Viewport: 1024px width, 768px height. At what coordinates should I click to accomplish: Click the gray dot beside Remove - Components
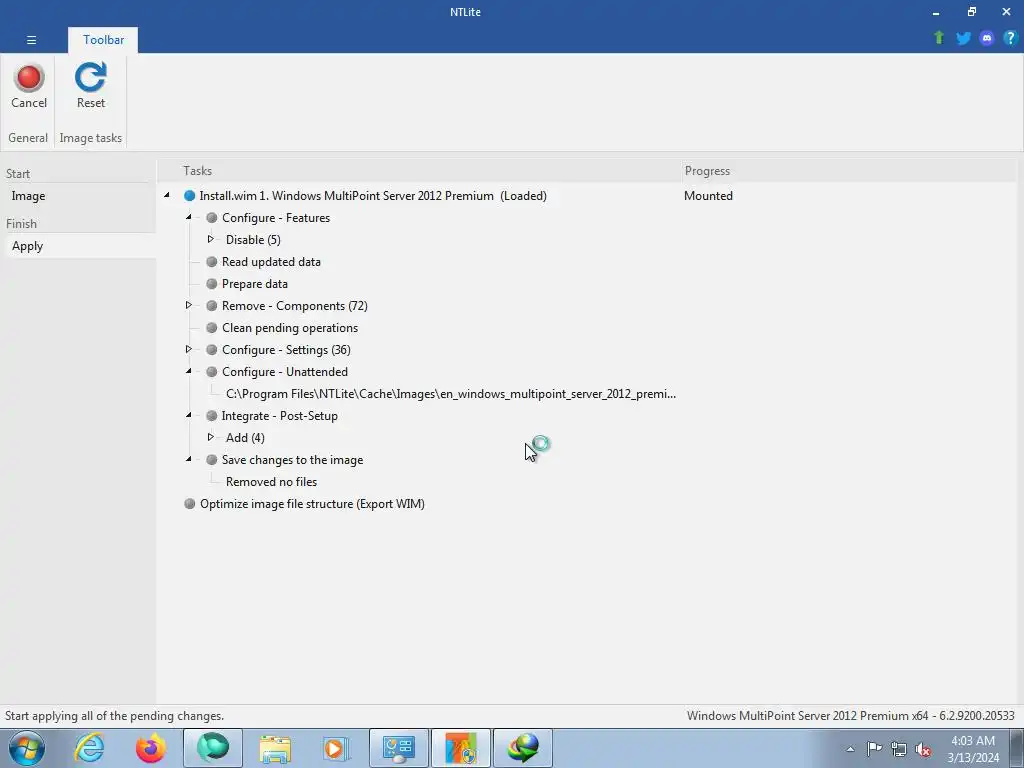[x=212, y=306]
